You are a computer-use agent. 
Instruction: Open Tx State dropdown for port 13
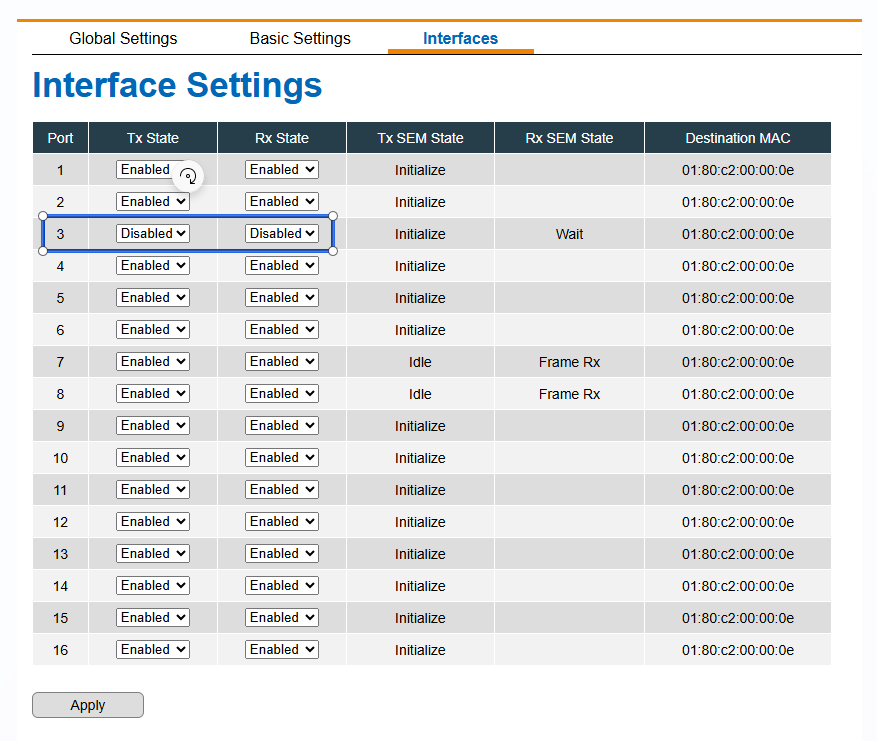pos(153,554)
